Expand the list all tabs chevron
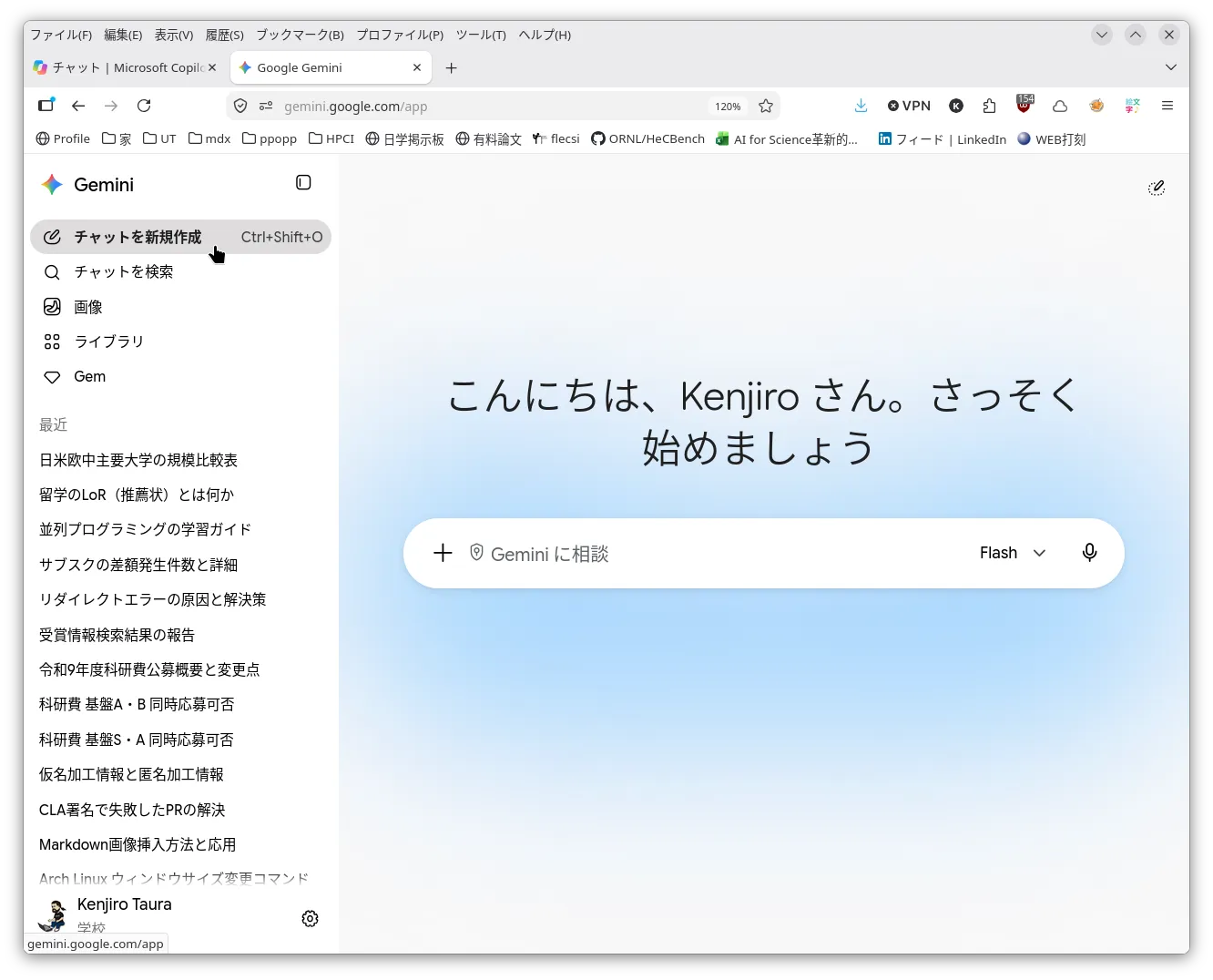1213x980 pixels. [1171, 67]
